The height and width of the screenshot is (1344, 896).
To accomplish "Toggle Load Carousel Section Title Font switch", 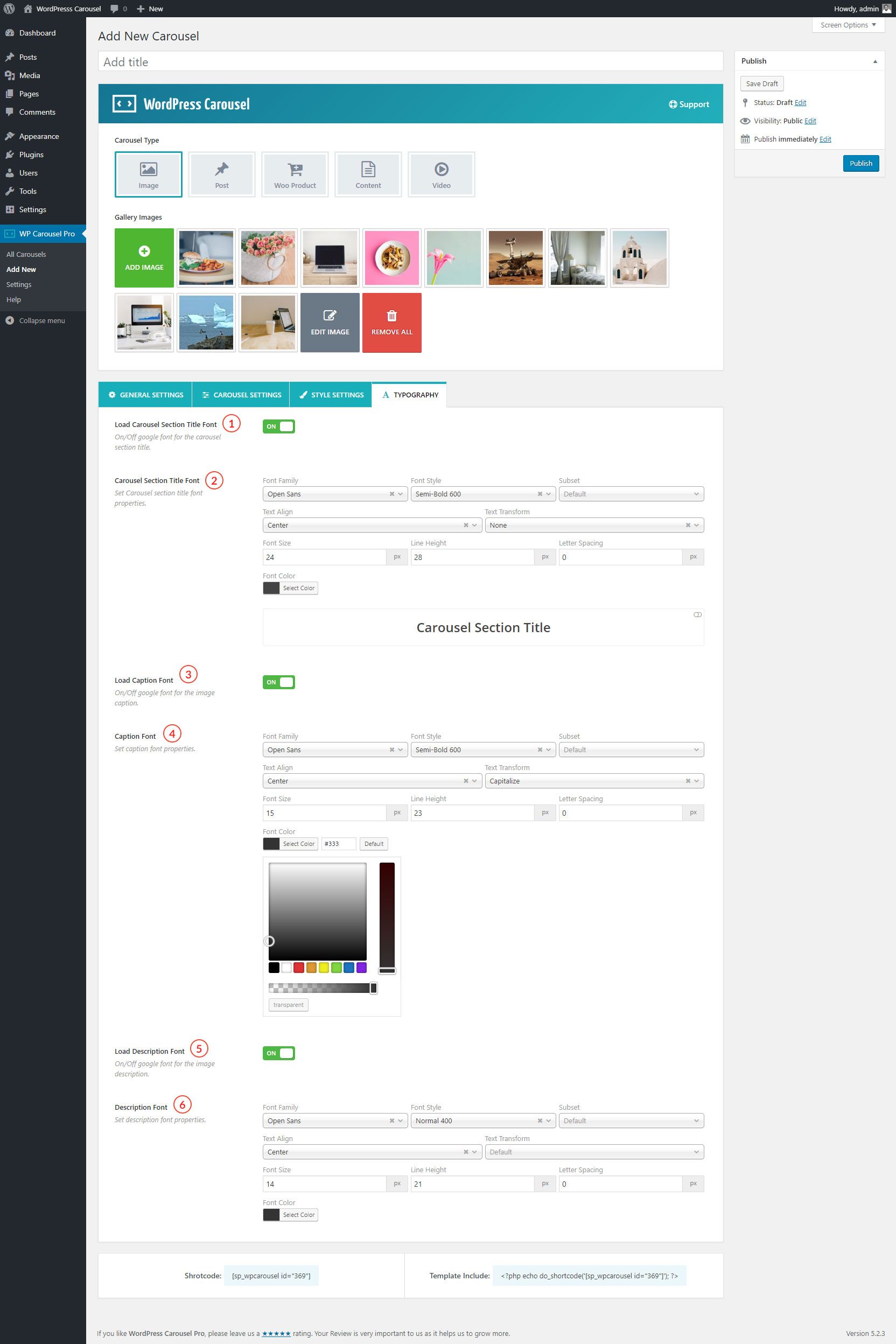I will [x=279, y=426].
